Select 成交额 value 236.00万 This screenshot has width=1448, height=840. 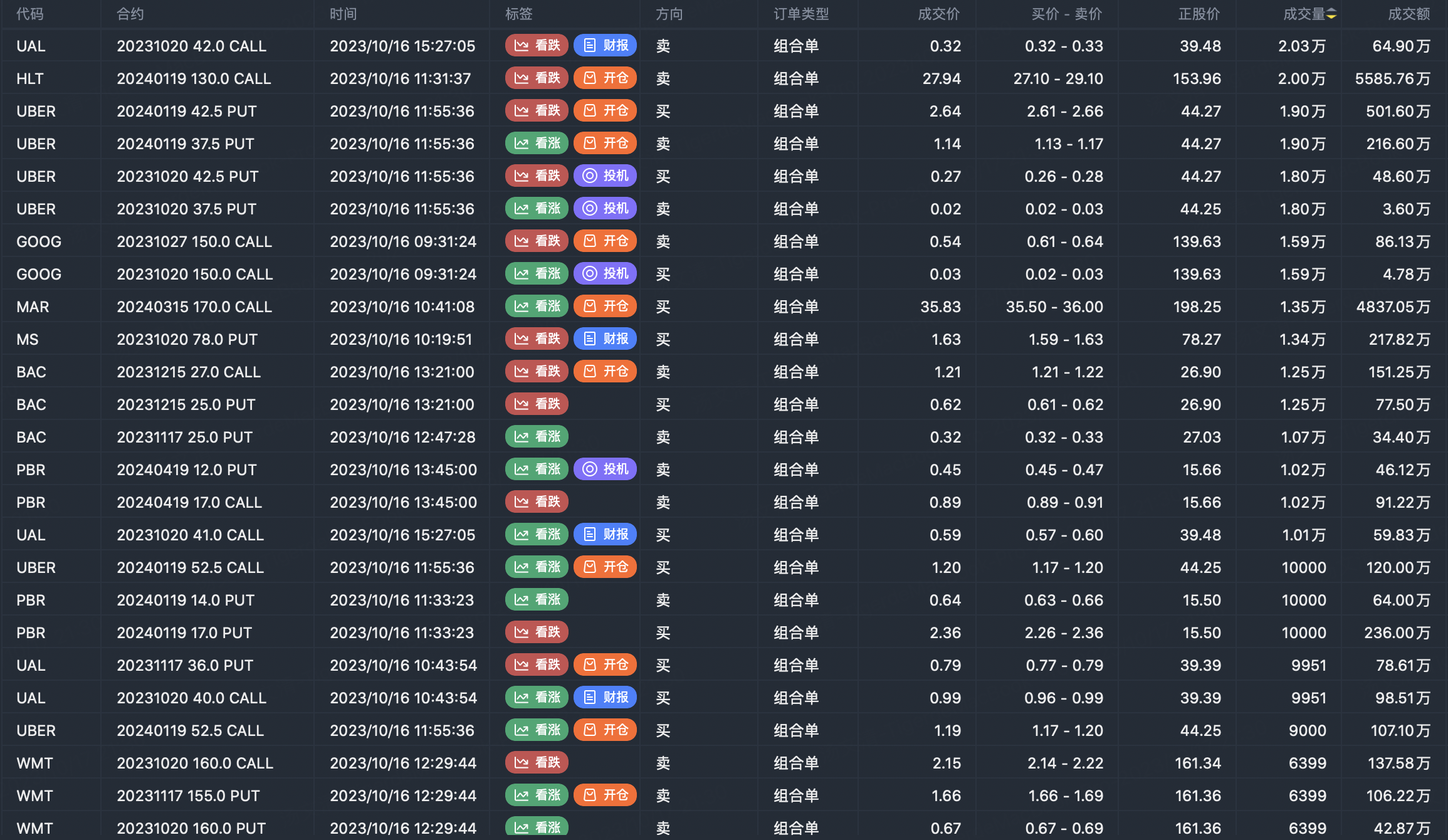pos(1397,633)
